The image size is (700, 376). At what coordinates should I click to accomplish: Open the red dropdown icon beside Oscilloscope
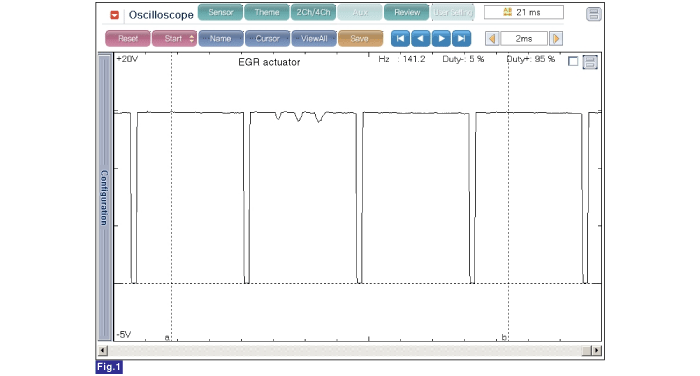tap(114, 15)
